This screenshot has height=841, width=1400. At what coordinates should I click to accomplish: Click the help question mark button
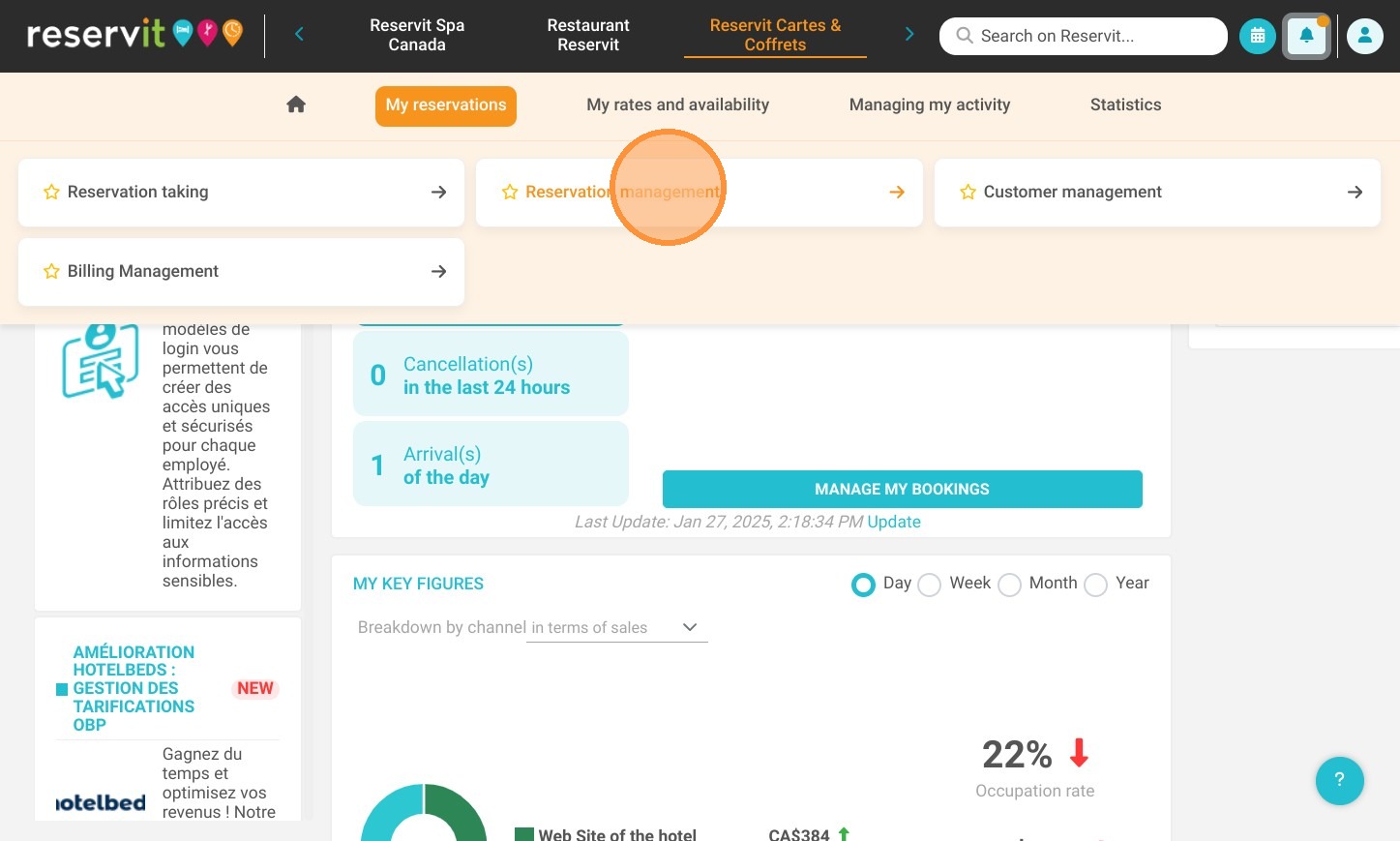point(1339,780)
